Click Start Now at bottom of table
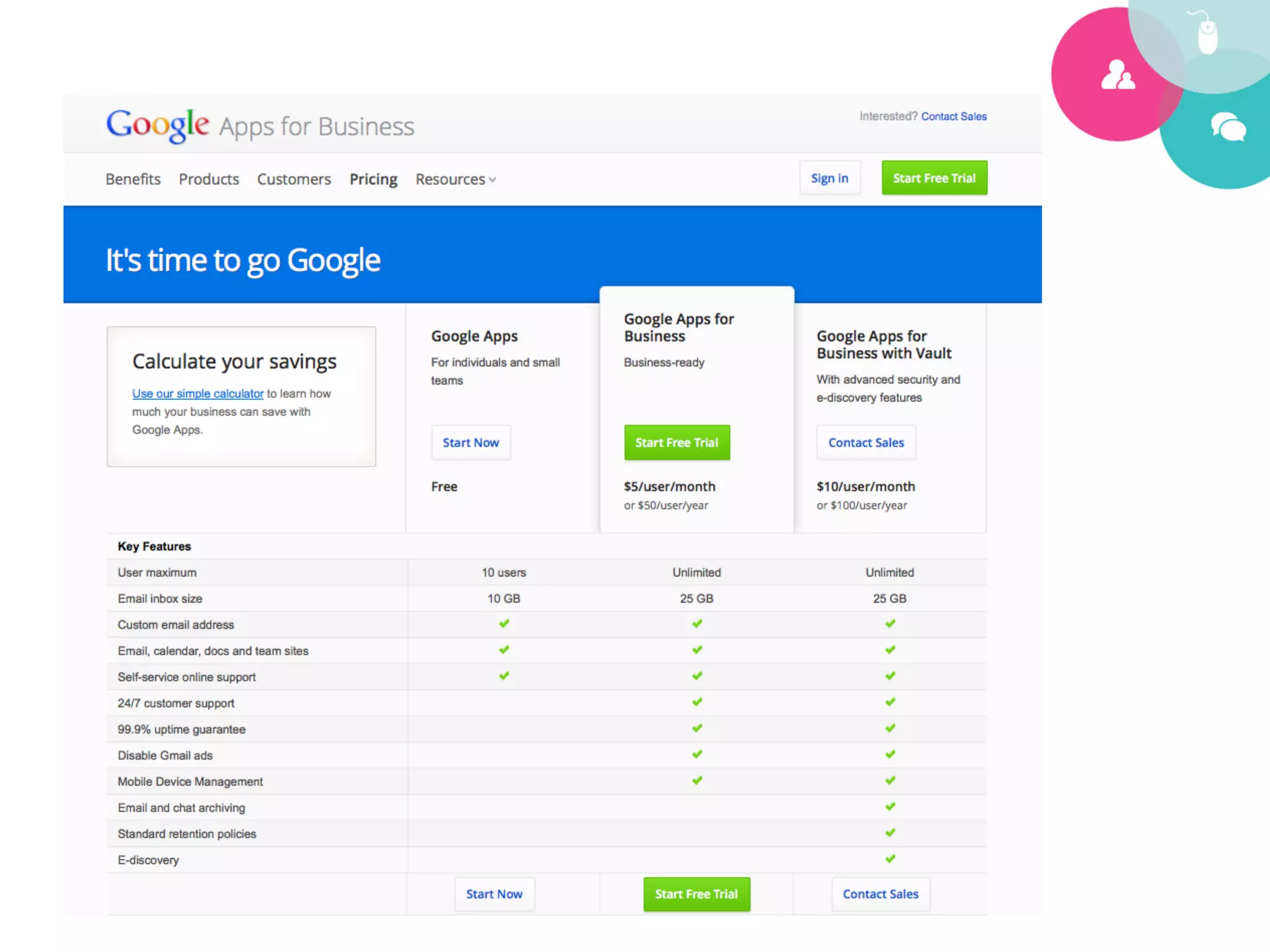The image size is (1270, 952). click(494, 894)
